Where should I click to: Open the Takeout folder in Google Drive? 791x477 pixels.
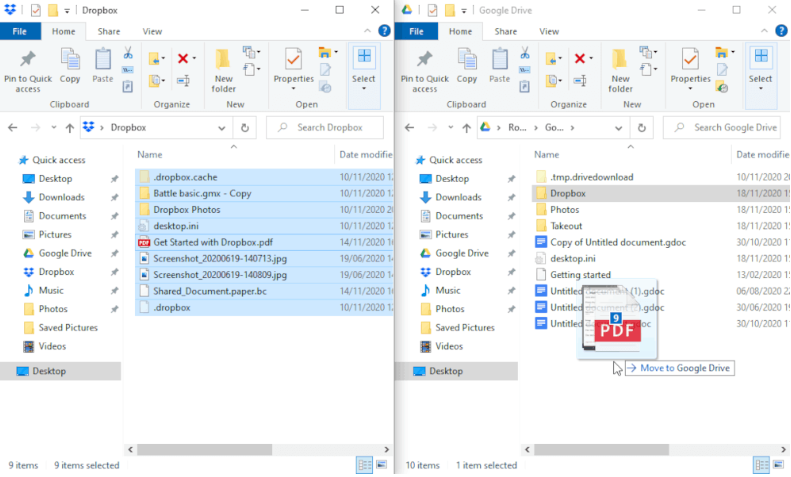[x=566, y=226]
